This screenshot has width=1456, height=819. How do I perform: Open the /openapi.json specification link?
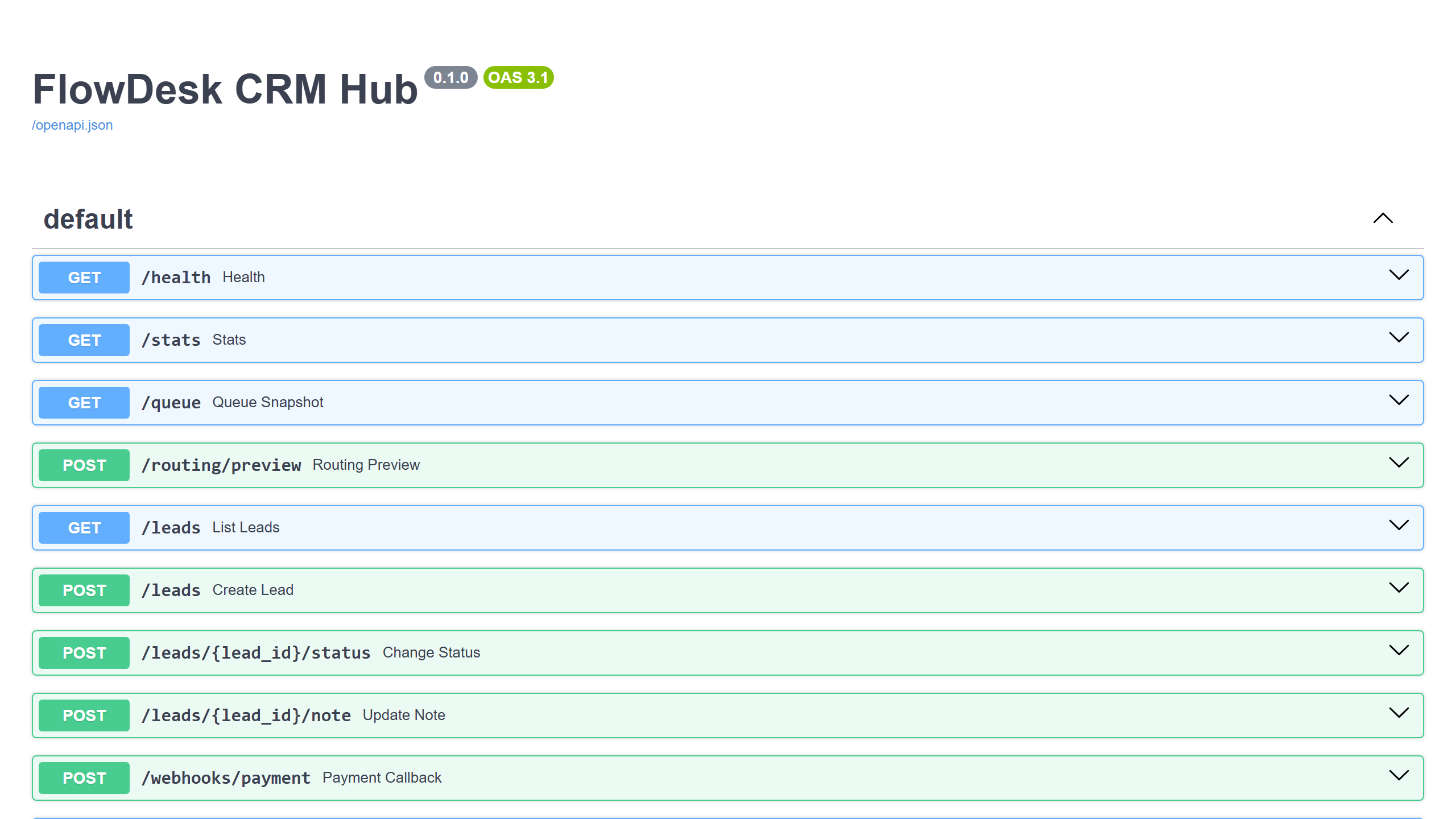click(72, 125)
